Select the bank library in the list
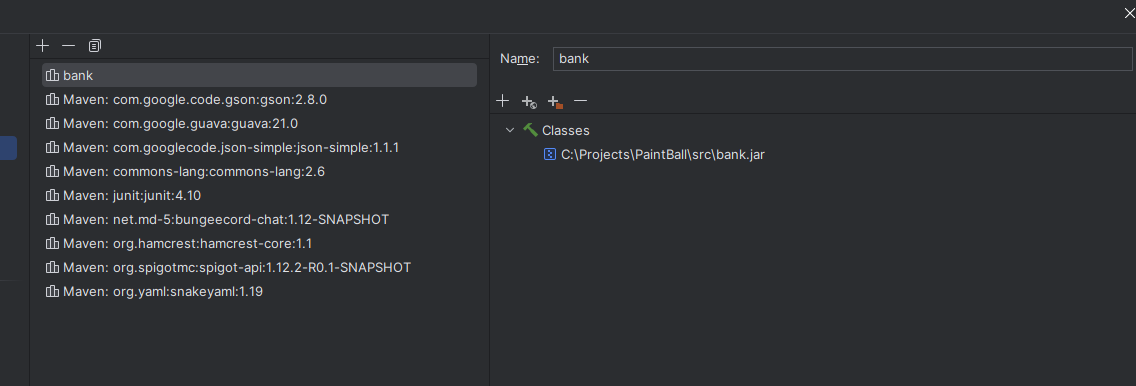This screenshot has height=386, width=1136. (259, 75)
